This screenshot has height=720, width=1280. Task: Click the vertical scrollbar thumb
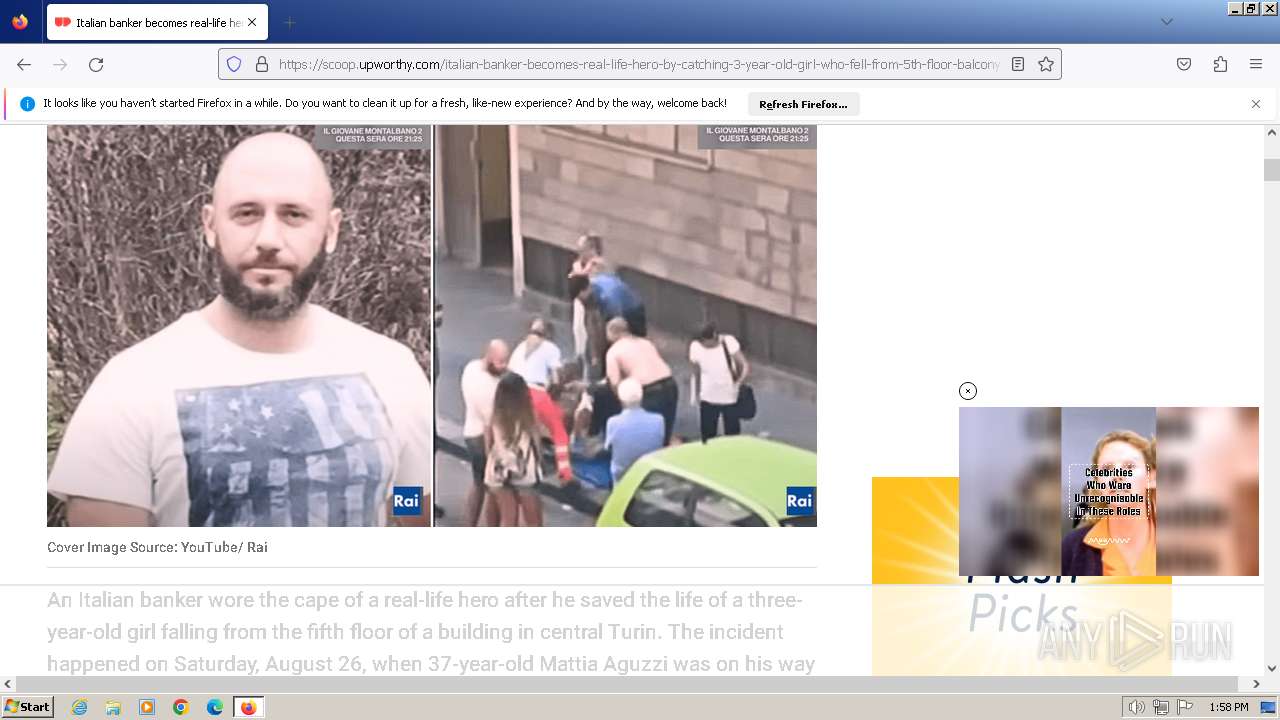coord(1272,169)
